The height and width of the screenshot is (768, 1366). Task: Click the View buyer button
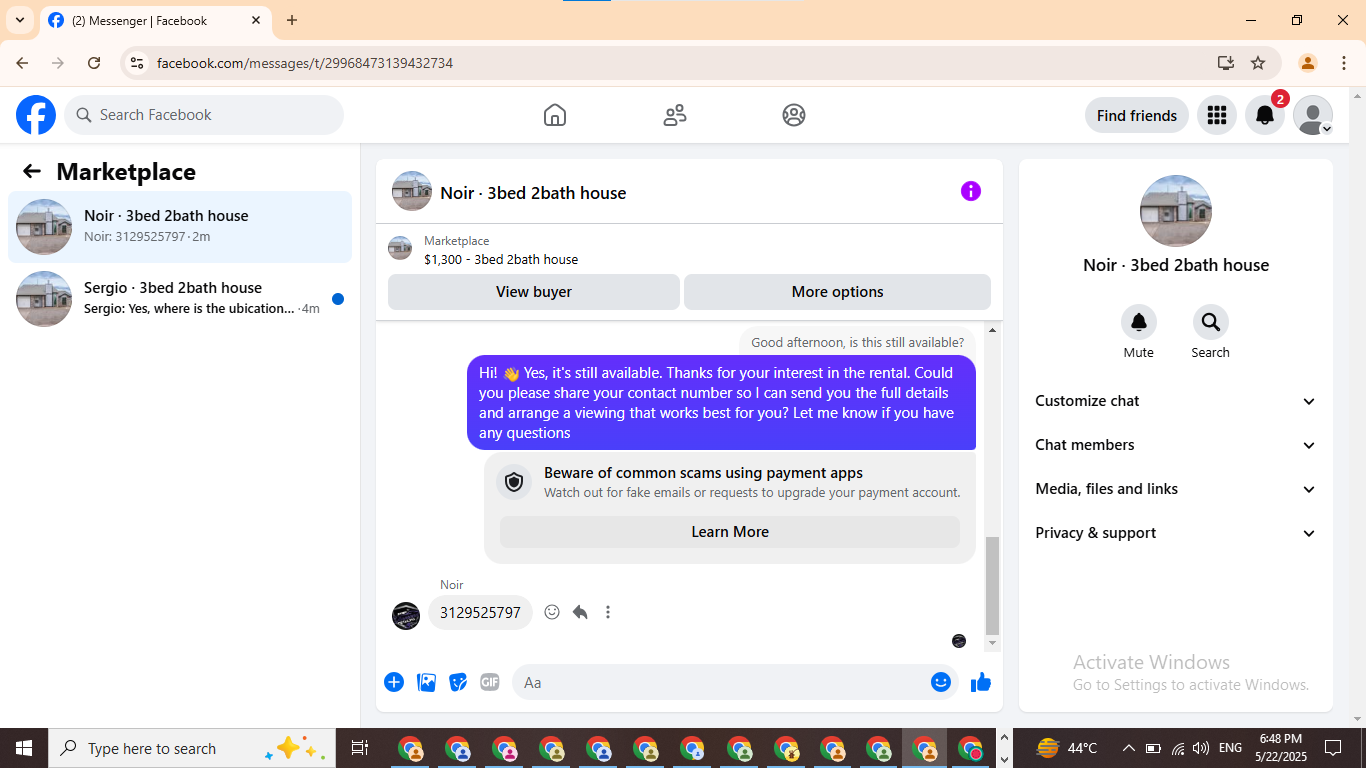[534, 292]
